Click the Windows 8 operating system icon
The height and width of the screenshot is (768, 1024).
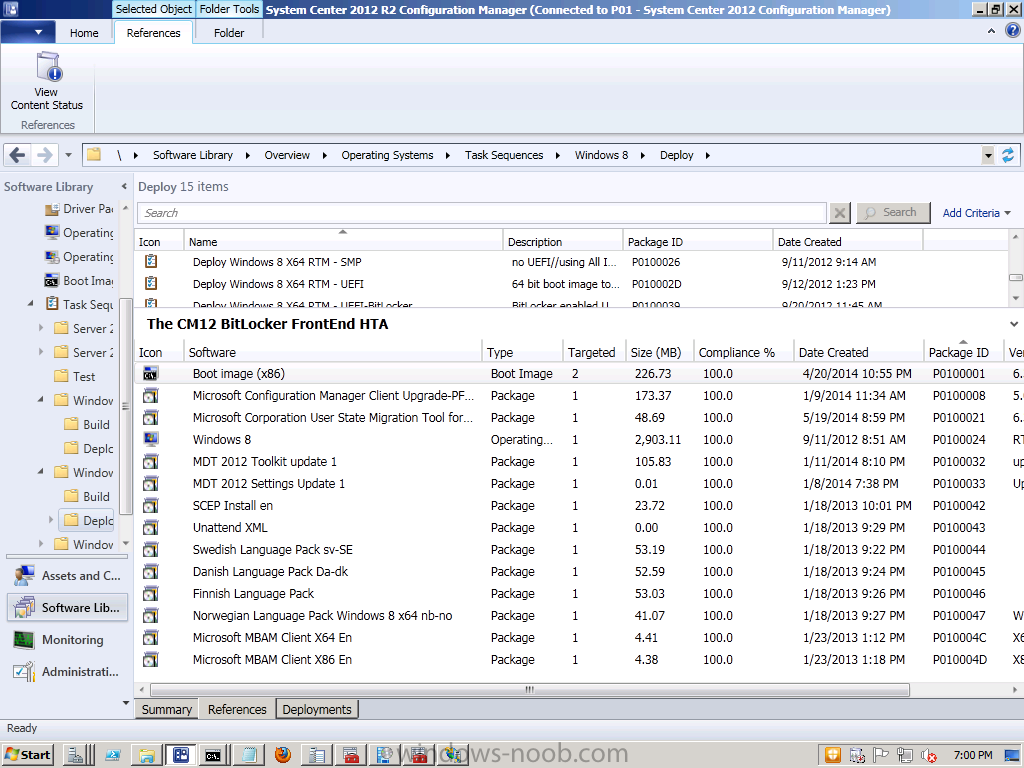pyautogui.click(x=151, y=440)
